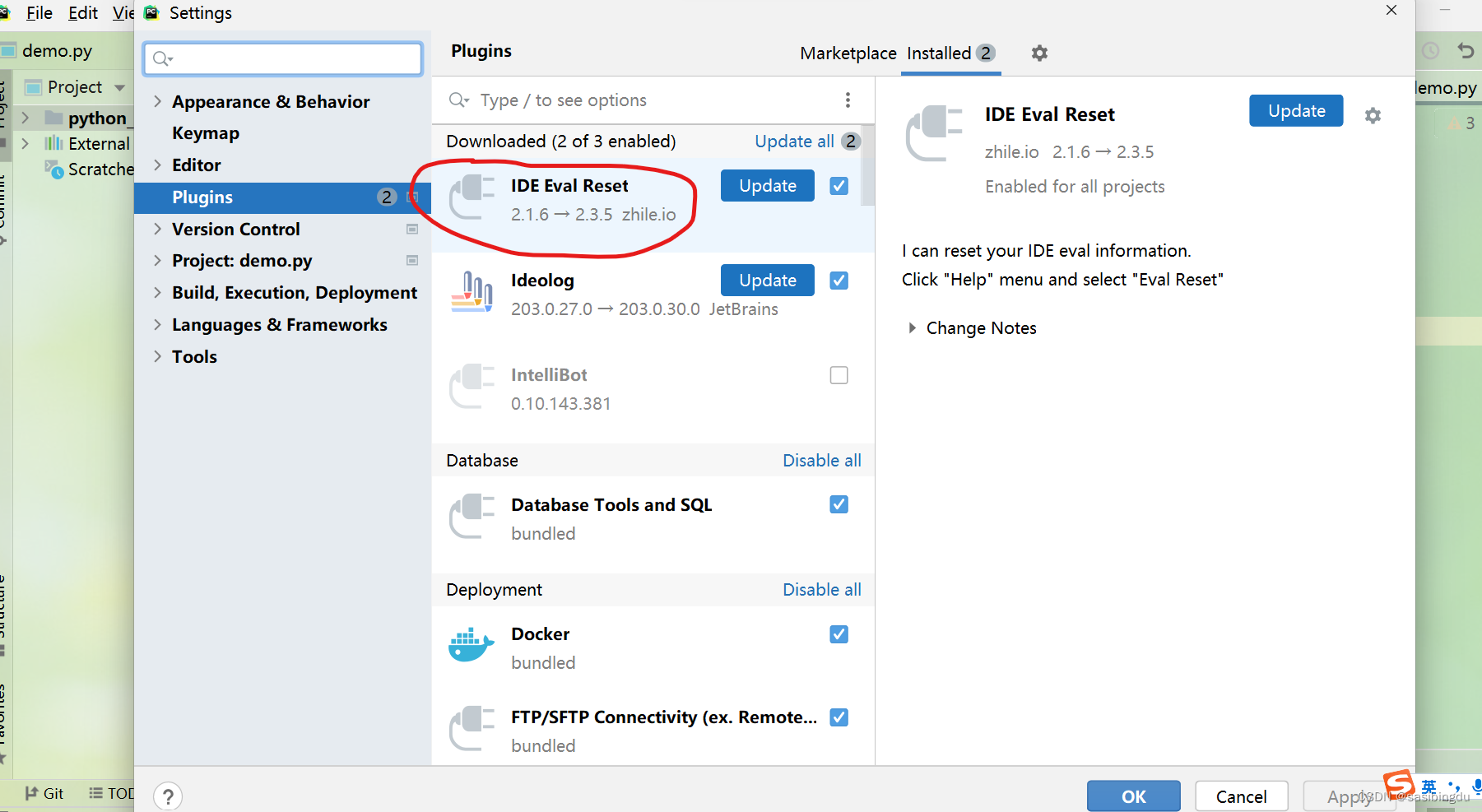This screenshot has height=812, width=1482.
Task: Click the undo arrow in main window toolbar
Action: [x=1466, y=51]
